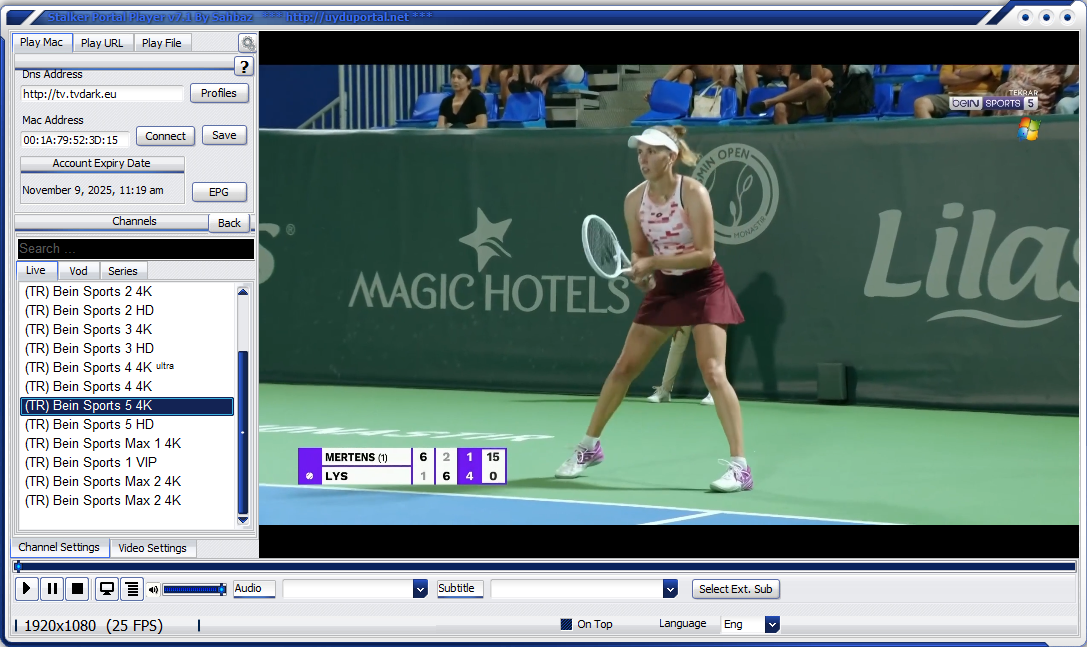Toggle the channel list panel icon
Image resolution: width=1087 pixels, height=647 pixels.
(x=132, y=589)
